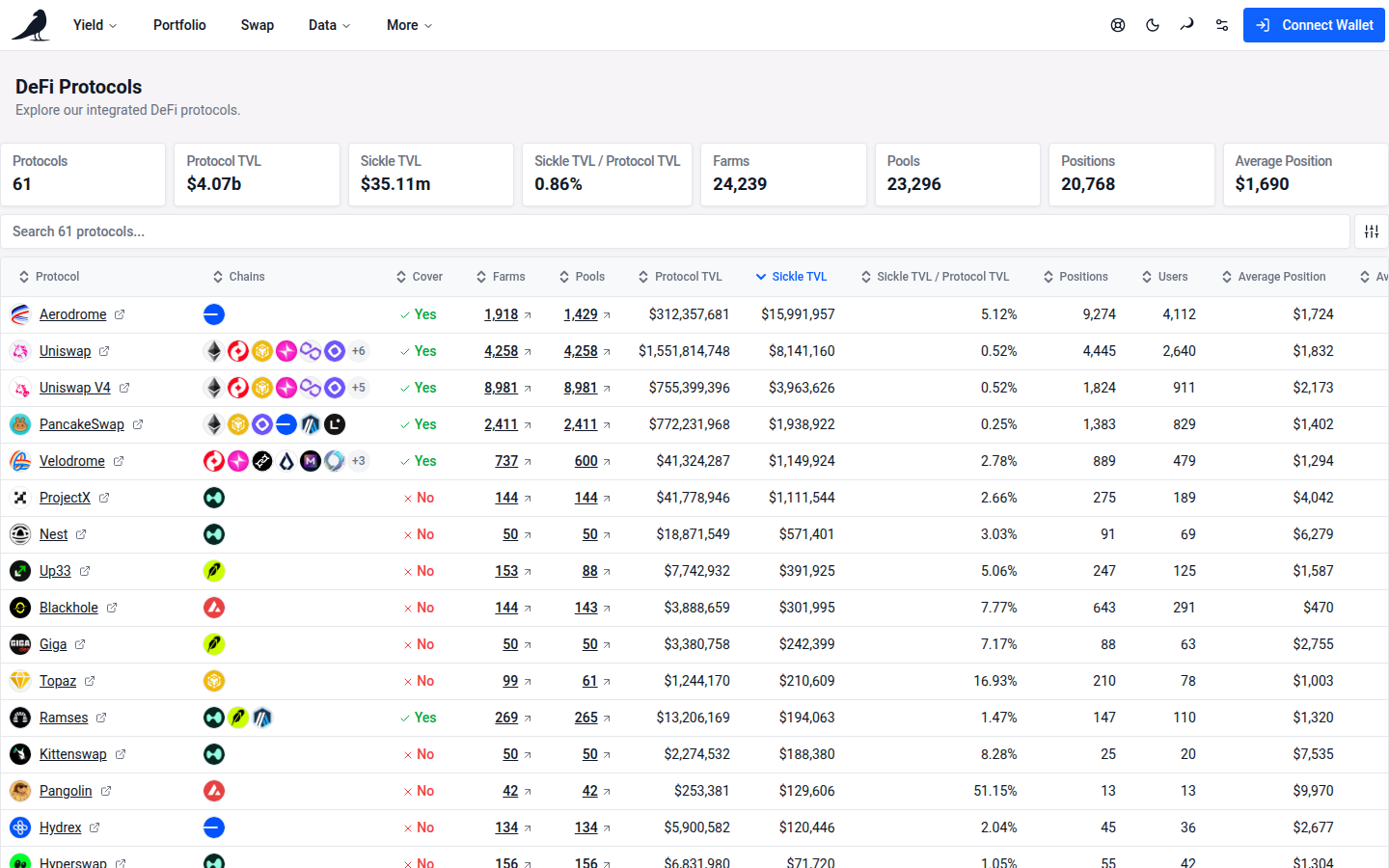The width and height of the screenshot is (1389, 868).
Task: Open Velodrome's 737 farms link
Action: pos(513,461)
